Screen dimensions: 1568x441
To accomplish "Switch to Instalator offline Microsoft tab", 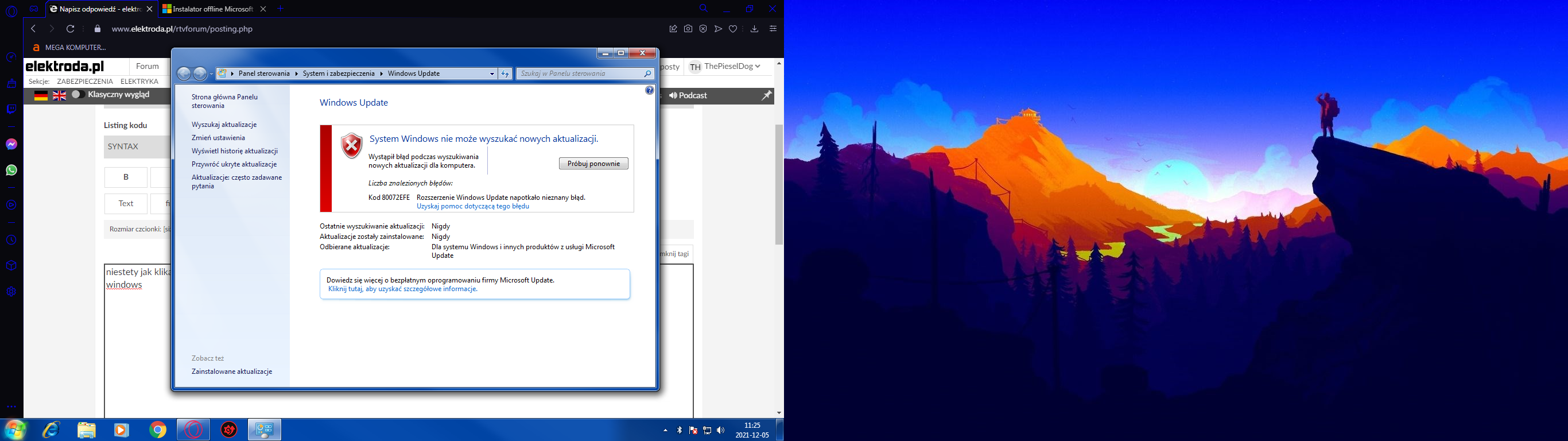I will tap(214, 9).
